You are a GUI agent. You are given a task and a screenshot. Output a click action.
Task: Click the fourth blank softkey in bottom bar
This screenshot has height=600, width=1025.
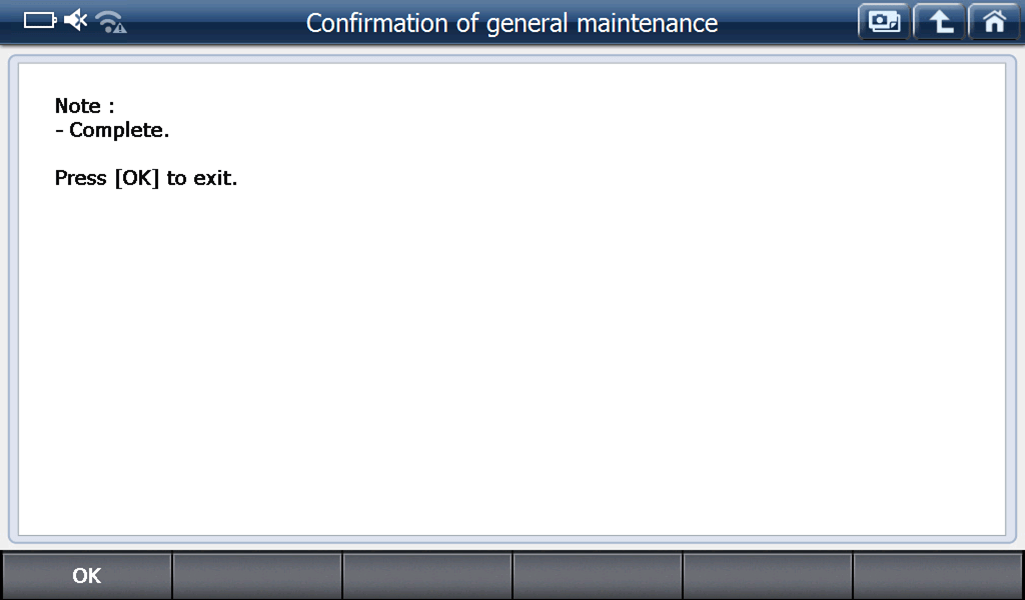pyautogui.click(x=597, y=576)
